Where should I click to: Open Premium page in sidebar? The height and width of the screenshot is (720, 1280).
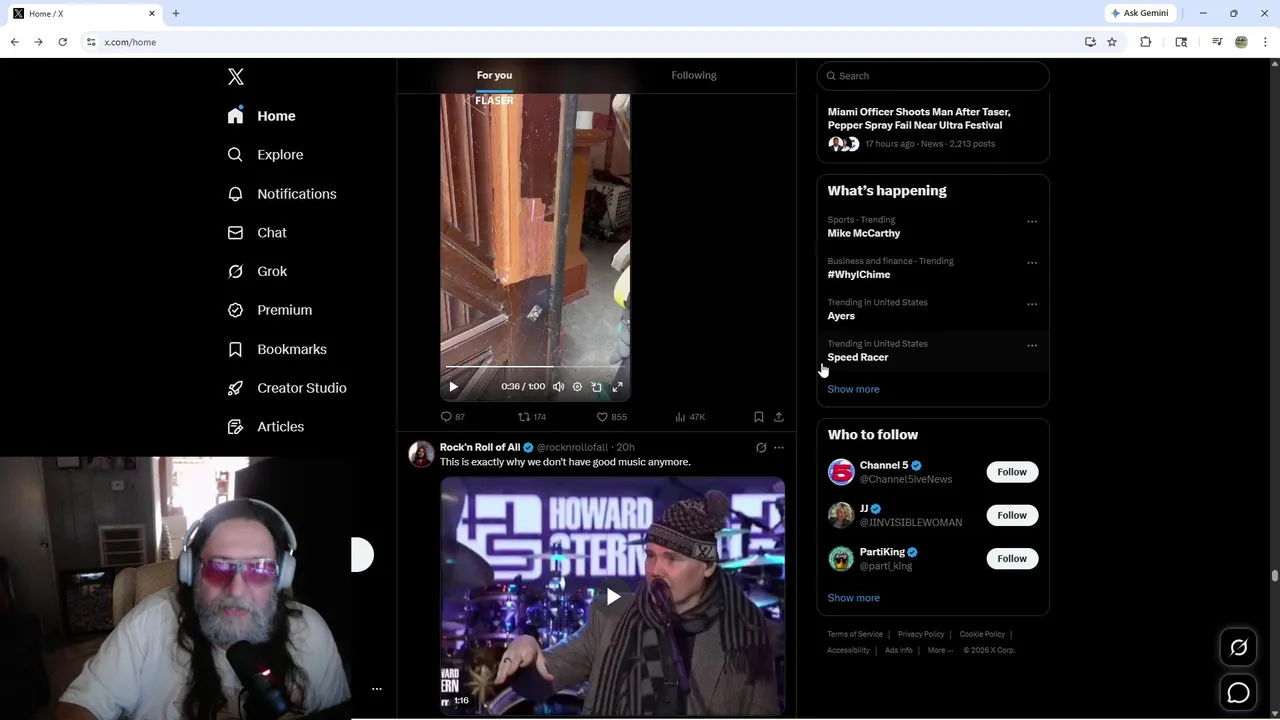click(270, 310)
